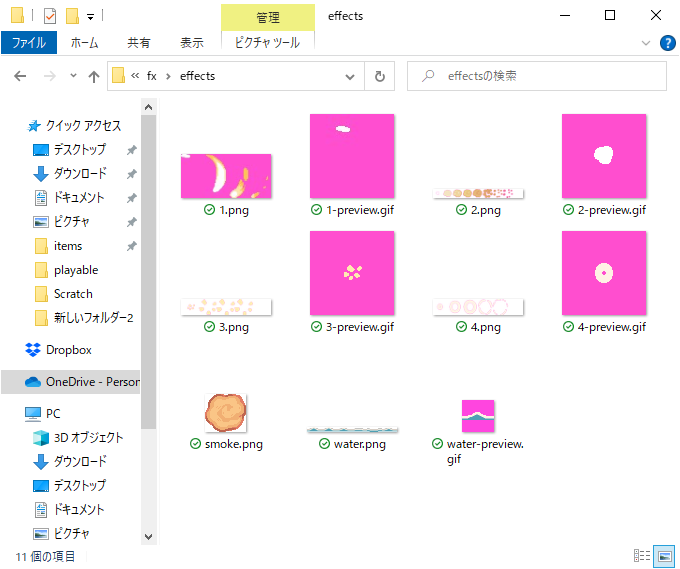
Task: Switch to the 共有 ribbon tab
Action: tap(138, 43)
